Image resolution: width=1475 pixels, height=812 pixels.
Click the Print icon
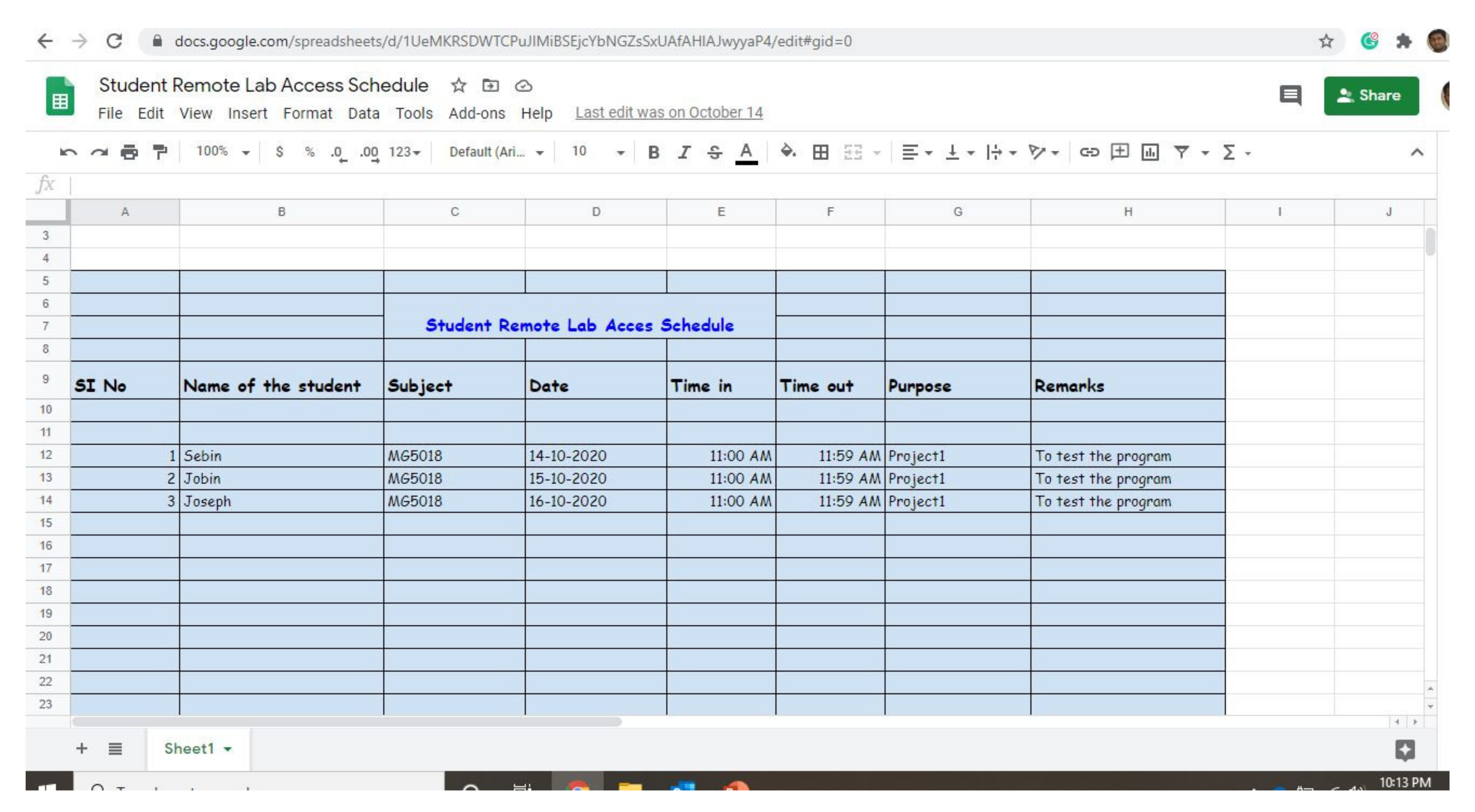129,152
